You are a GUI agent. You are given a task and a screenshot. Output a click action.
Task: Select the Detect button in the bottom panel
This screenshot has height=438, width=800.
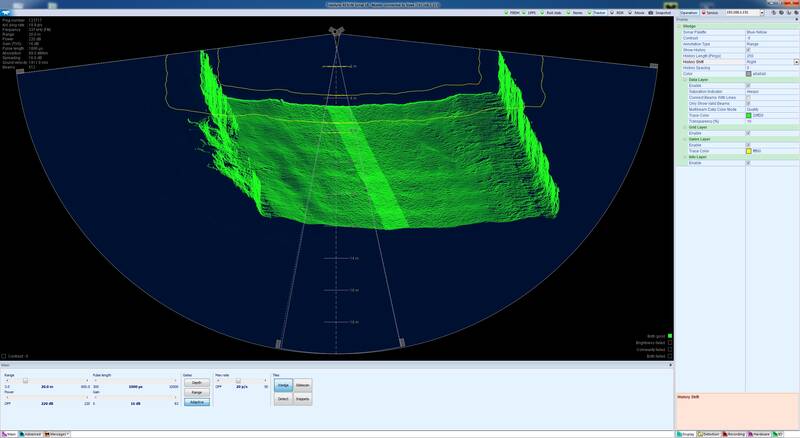click(x=283, y=399)
